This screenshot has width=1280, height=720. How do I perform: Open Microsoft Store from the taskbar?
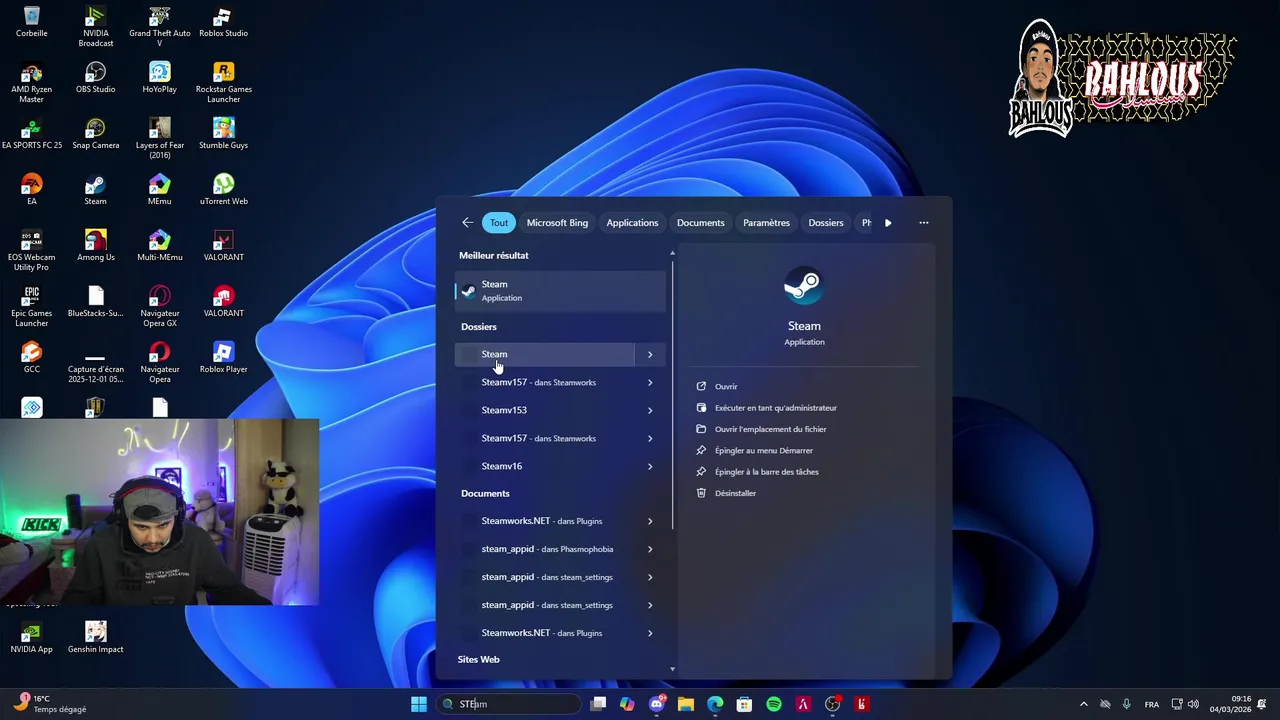(x=744, y=704)
